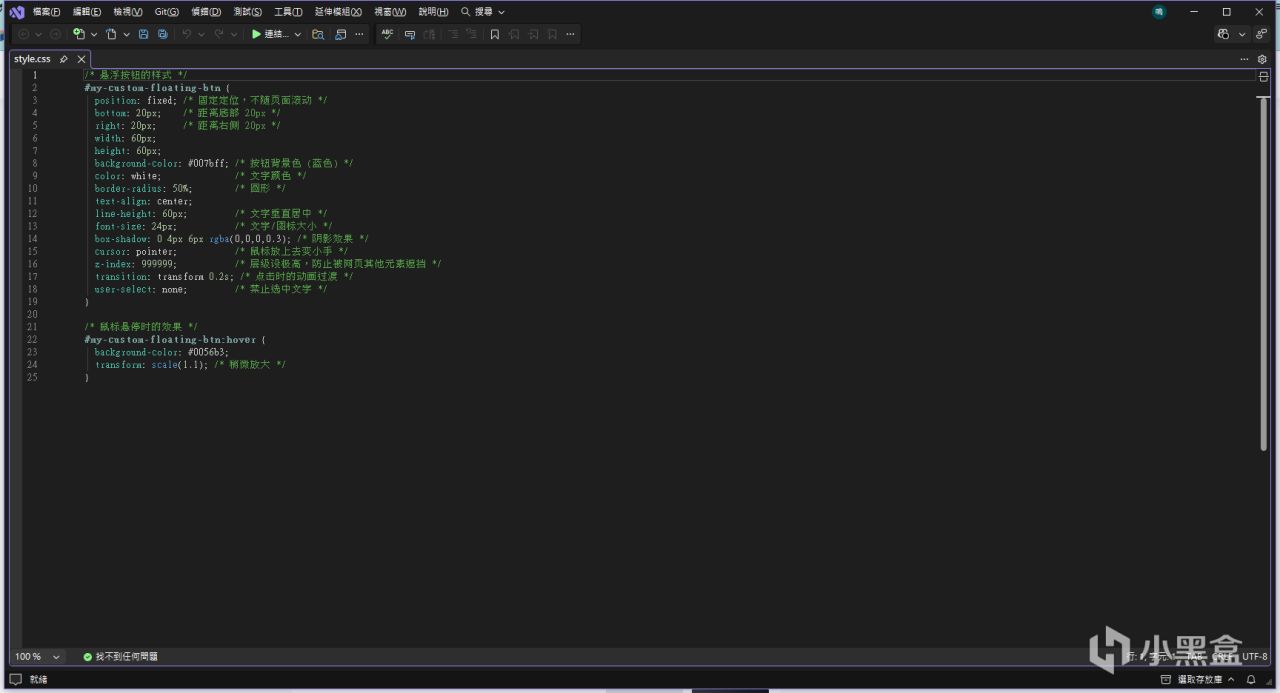Click the #007bff color value on line 8
The image size is (1280, 693).
(208, 163)
